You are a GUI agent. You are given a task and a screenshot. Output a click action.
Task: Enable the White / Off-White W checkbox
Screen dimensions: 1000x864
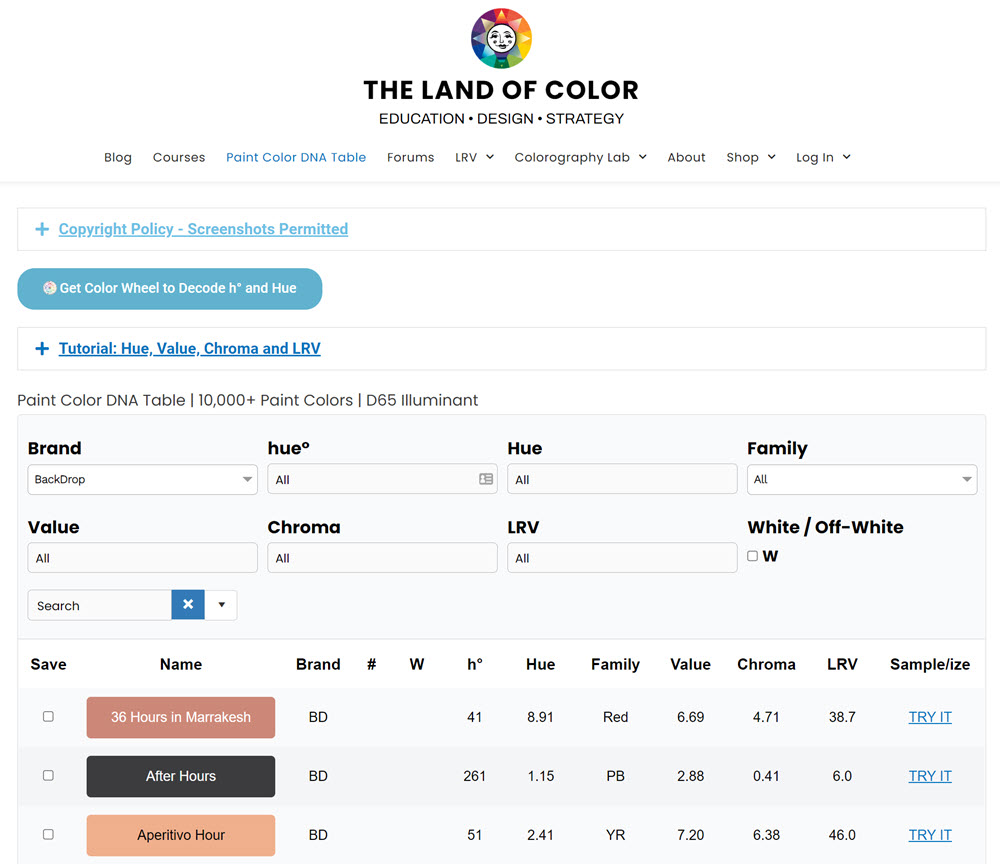[x=753, y=556]
